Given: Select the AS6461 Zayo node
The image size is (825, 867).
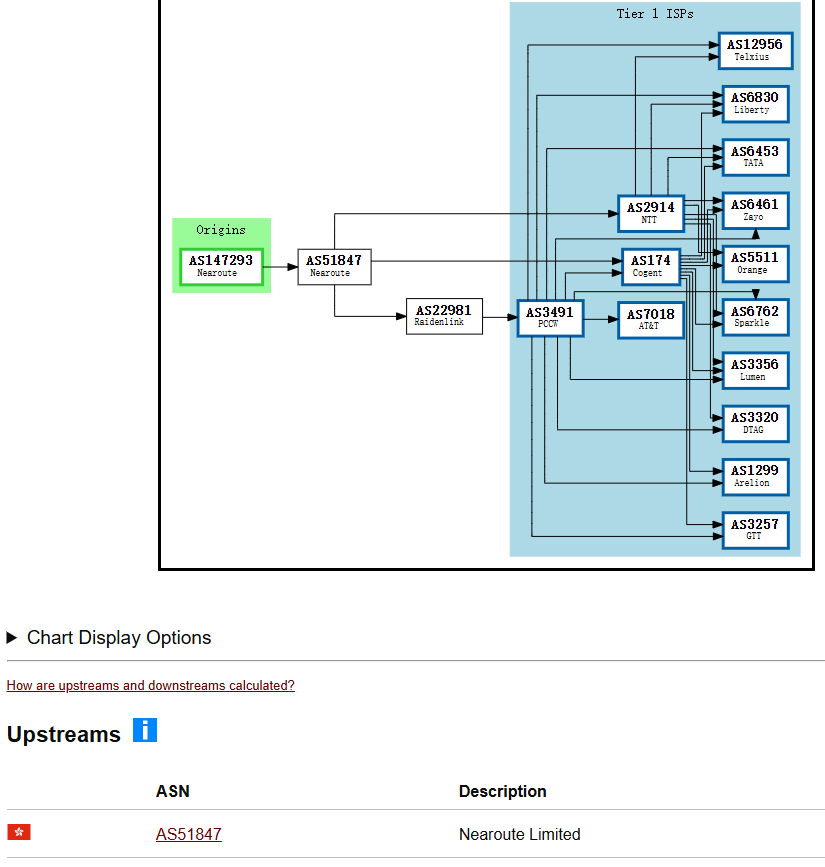Looking at the screenshot, I should point(755,210).
